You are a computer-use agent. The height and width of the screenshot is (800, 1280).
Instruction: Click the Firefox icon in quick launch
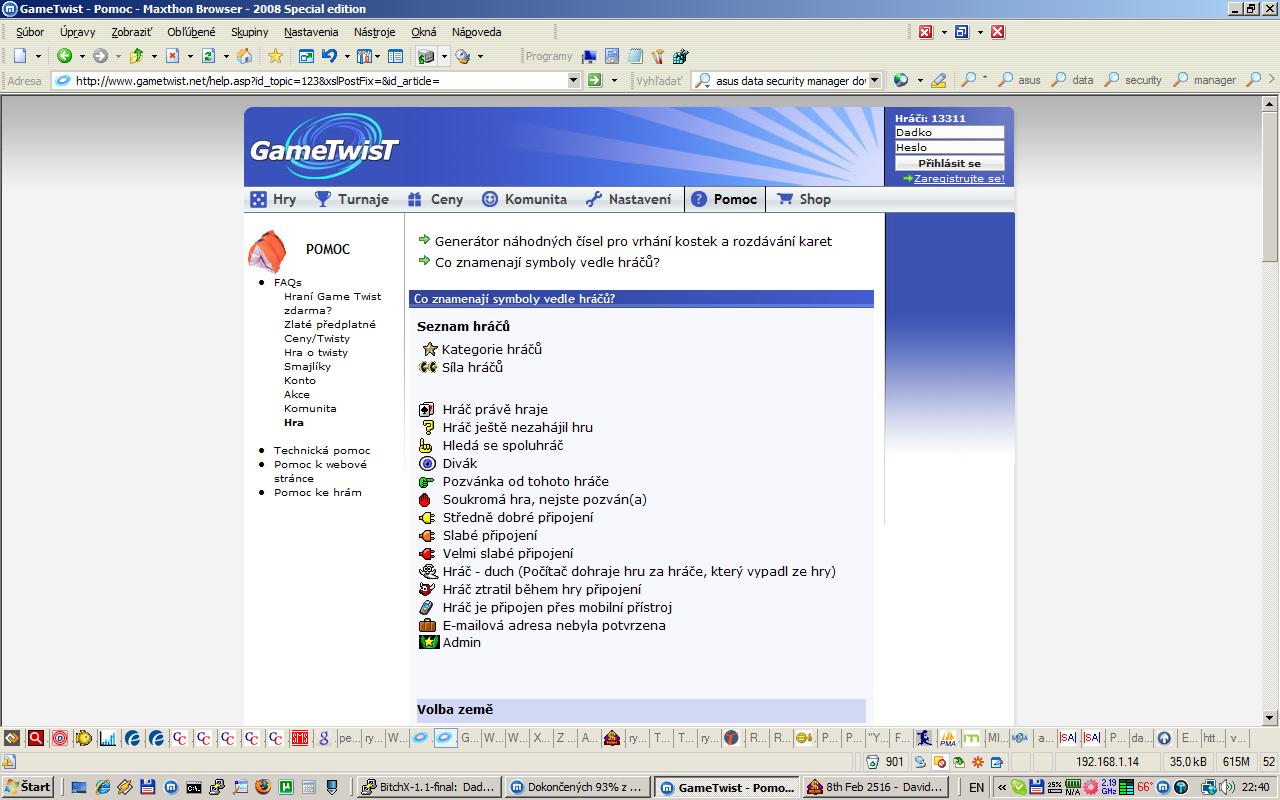[x=263, y=787]
